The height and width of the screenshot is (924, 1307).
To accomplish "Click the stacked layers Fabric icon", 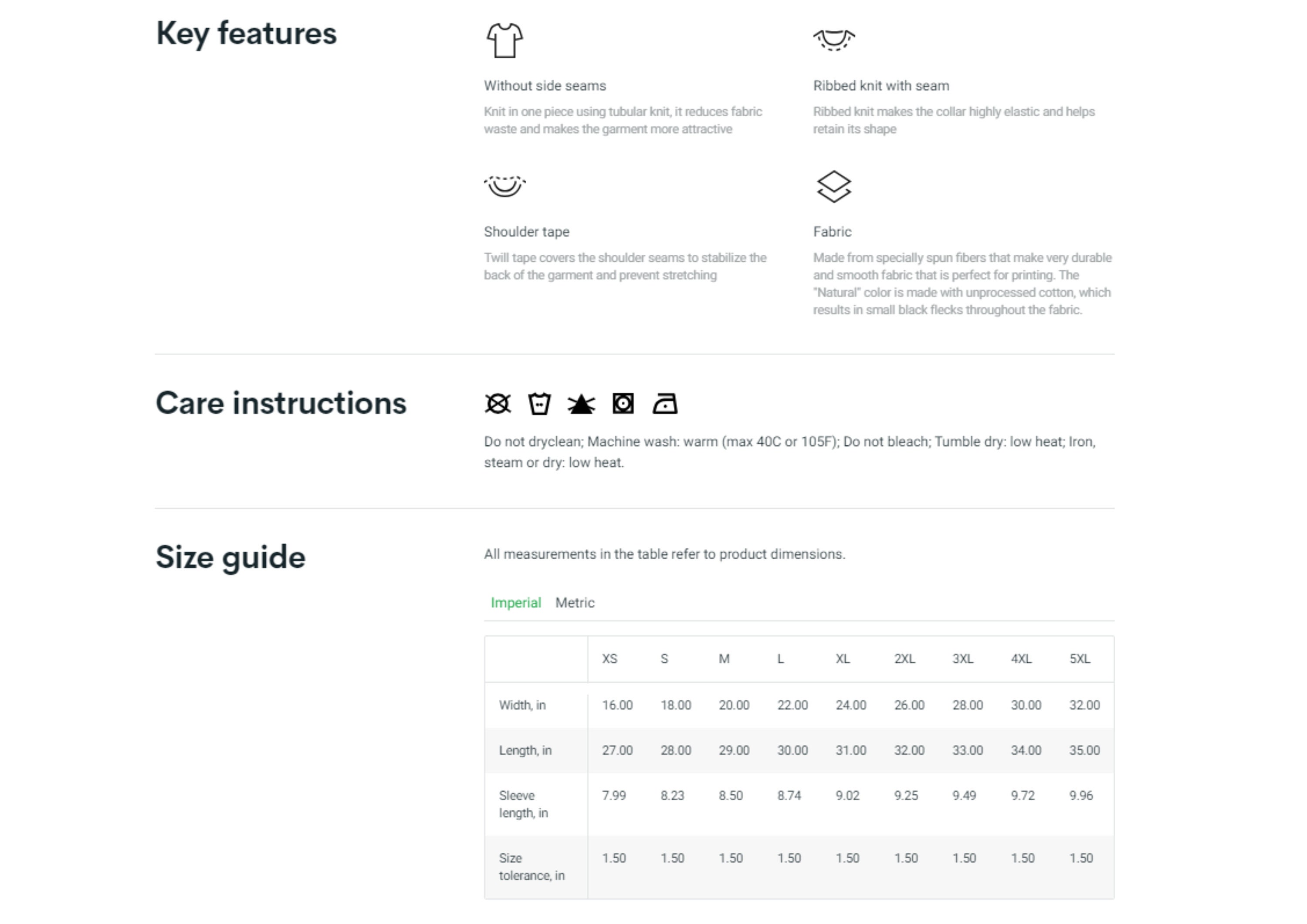I will (834, 187).
